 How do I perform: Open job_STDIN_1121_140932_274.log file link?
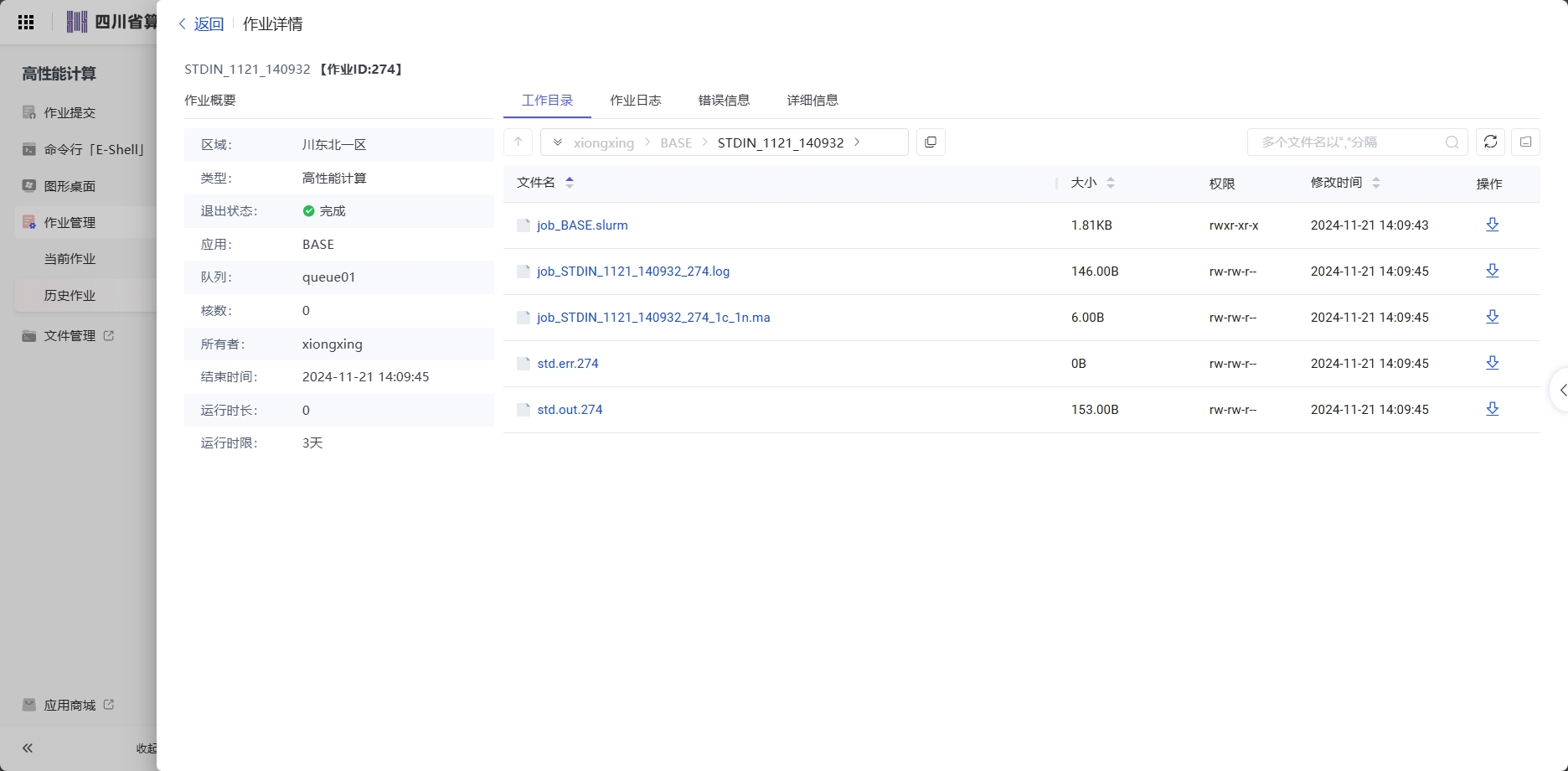click(633, 272)
